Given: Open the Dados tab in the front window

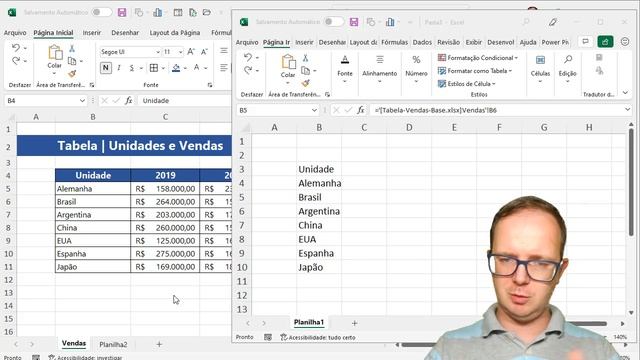Looking at the screenshot, I should [x=422, y=42].
